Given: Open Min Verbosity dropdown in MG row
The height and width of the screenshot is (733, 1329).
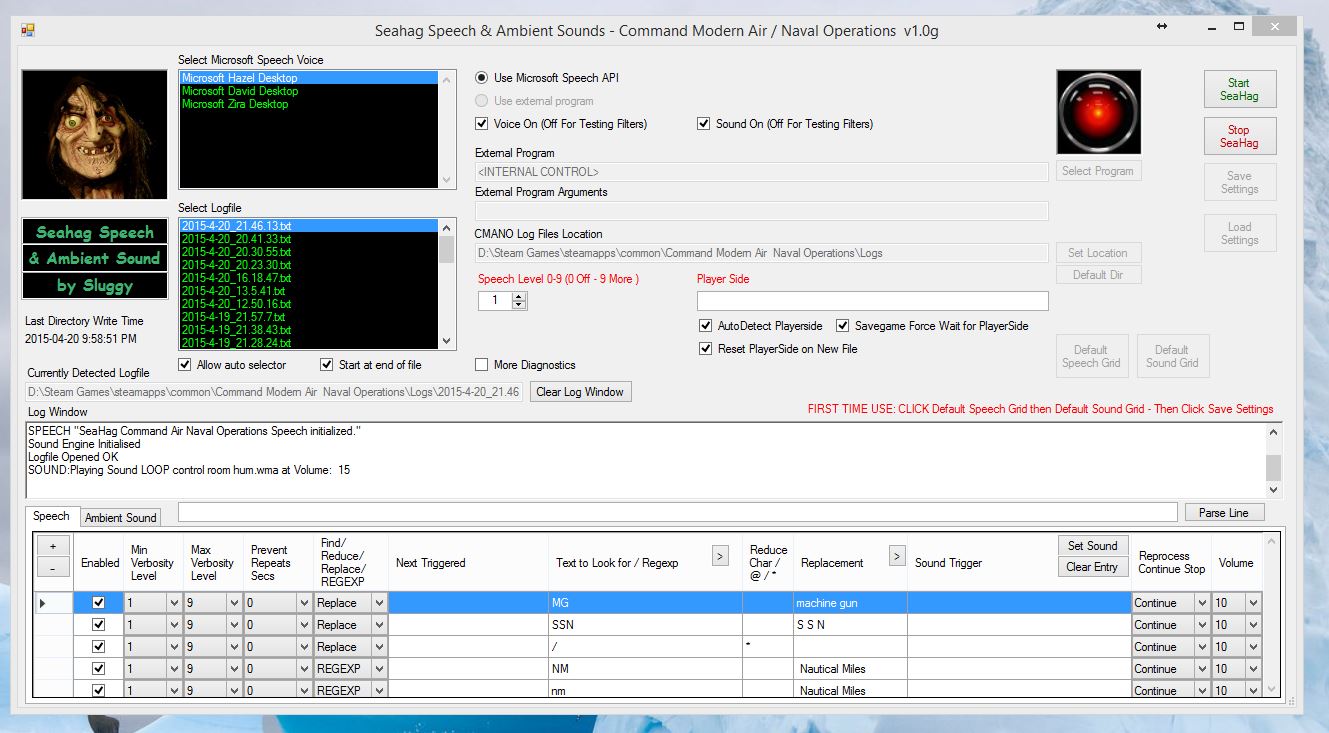Looking at the screenshot, I should pos(174,603).
